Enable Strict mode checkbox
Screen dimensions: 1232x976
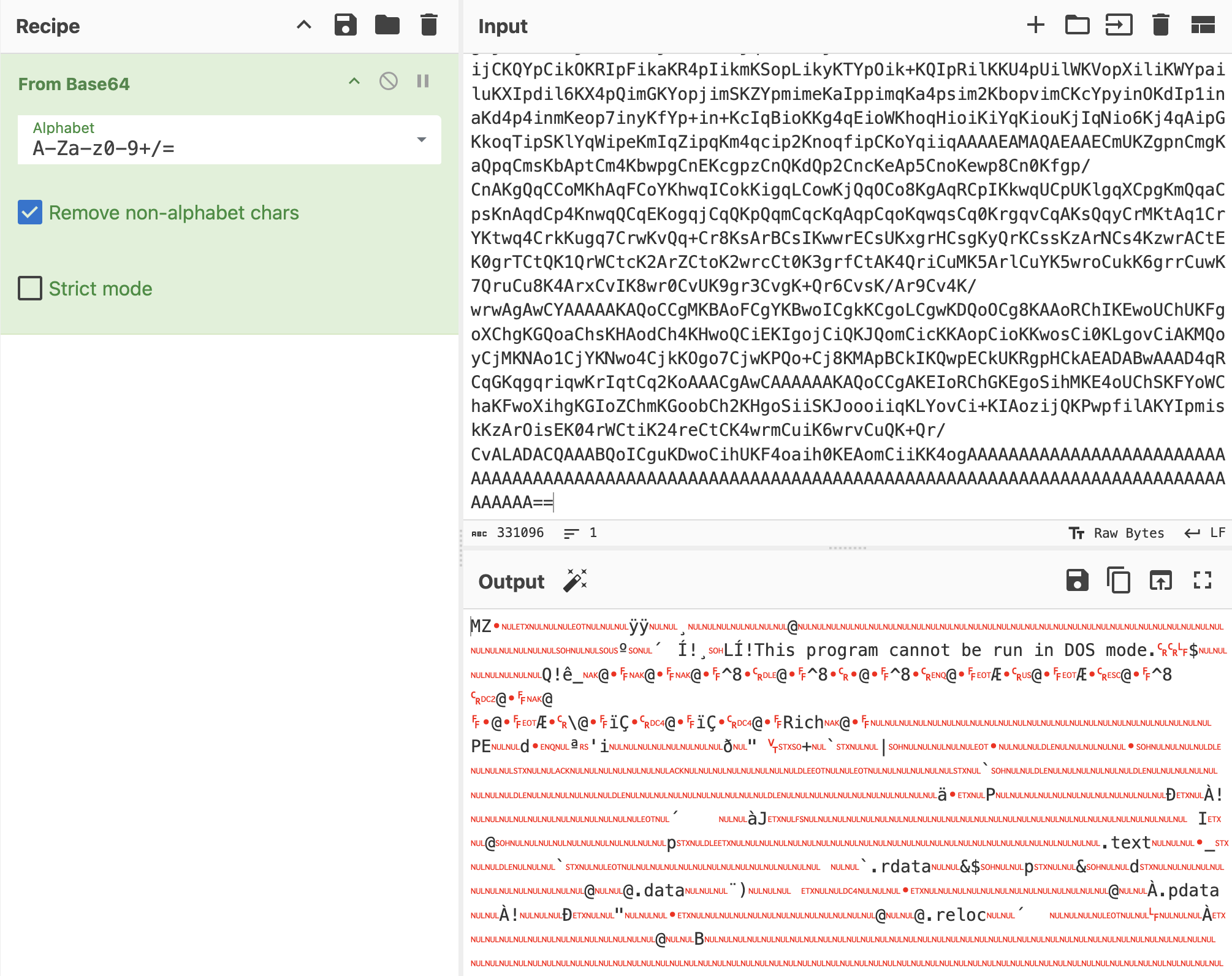[x=30, y=288]
